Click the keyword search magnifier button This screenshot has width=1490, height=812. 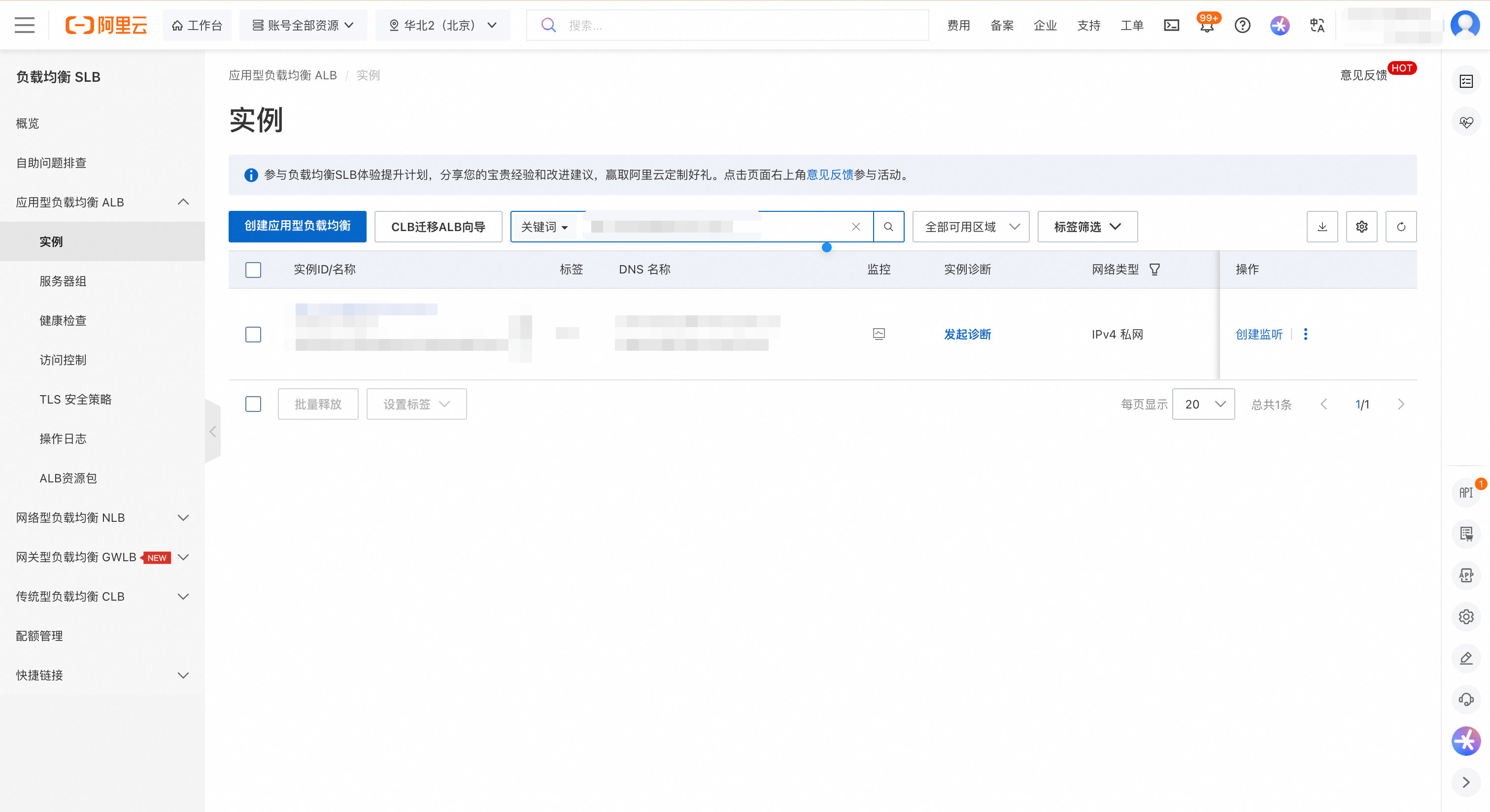pos(888,227)
